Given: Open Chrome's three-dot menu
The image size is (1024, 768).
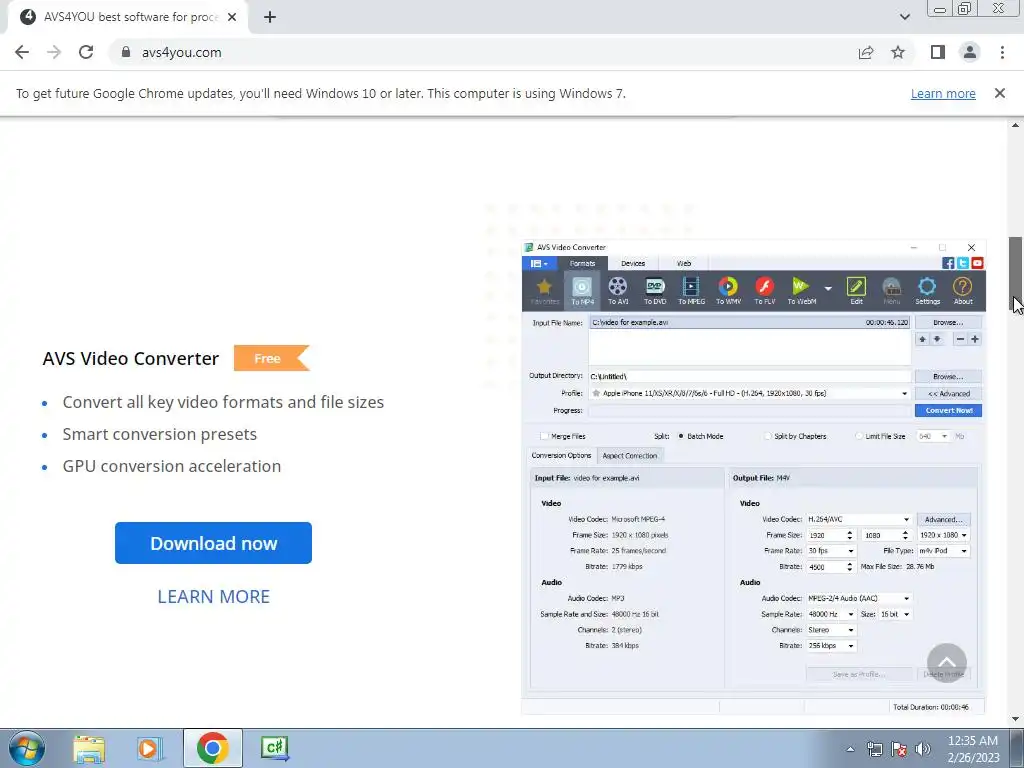Looking at the screenshot, I should (1002, 52).
